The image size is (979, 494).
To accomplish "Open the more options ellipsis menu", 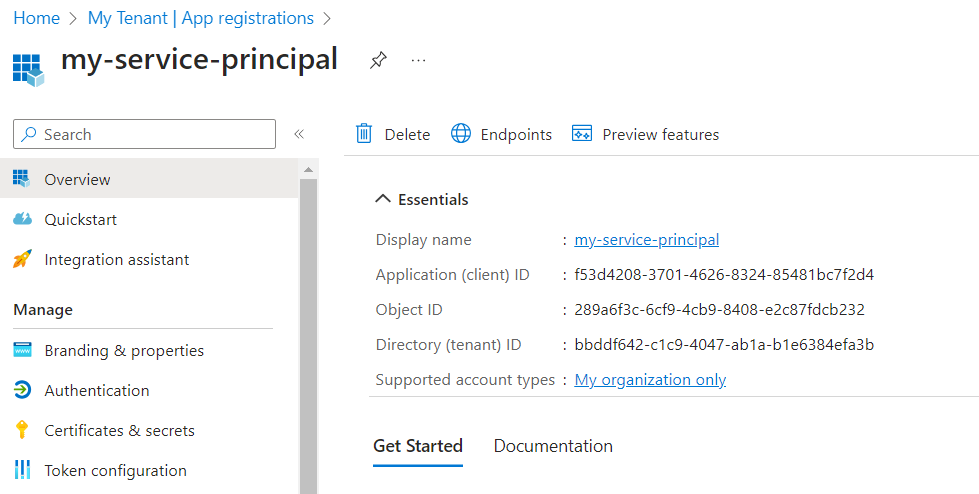I will 418,61.
